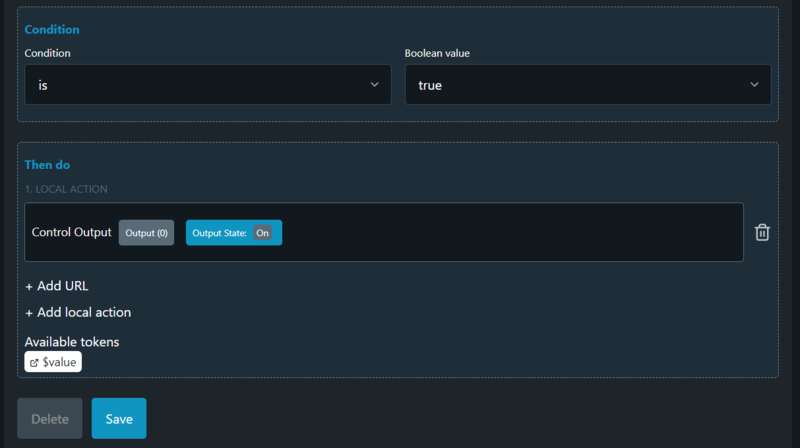Insert the $value token

[59, 362]
